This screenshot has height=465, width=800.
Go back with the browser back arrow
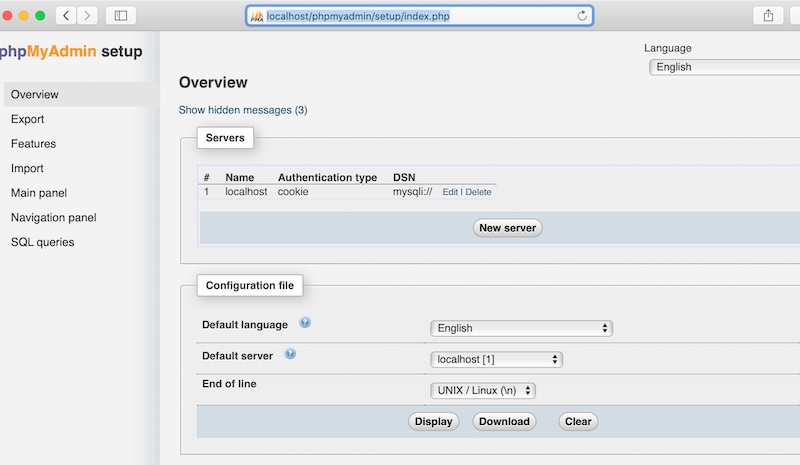tap(66, 16)
